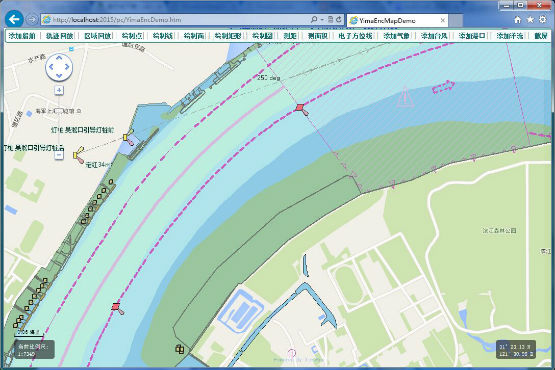Screen dimensions: 555x370
Task: Open browser settings gear icon
Action: [542, 19]
